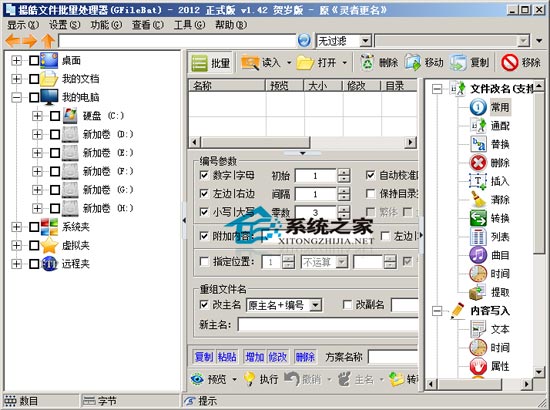Open the 无过滤 filter dropdown
This screenshot has height=410, width=550.
point(365,41)
